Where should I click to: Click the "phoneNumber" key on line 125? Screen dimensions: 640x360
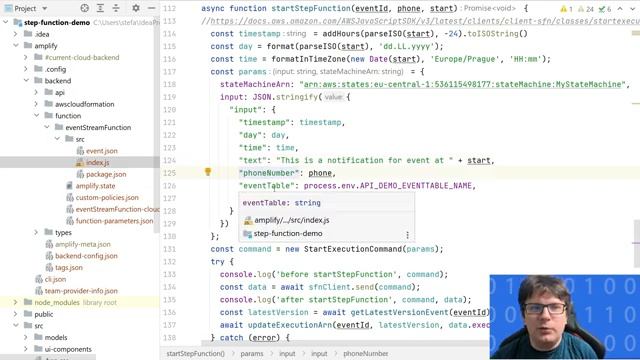(x=269, y=173)
